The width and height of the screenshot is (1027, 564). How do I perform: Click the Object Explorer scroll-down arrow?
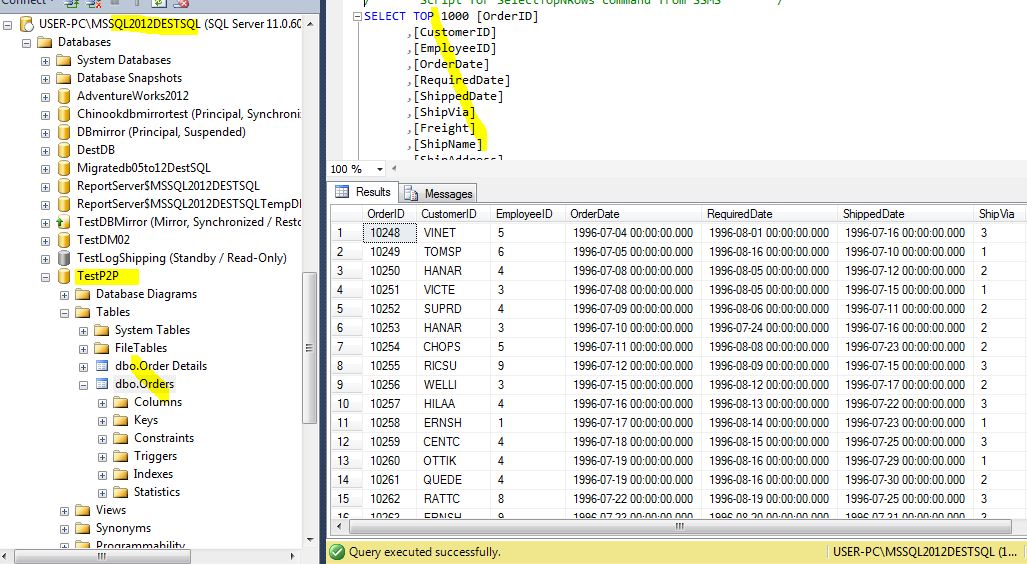310,540
